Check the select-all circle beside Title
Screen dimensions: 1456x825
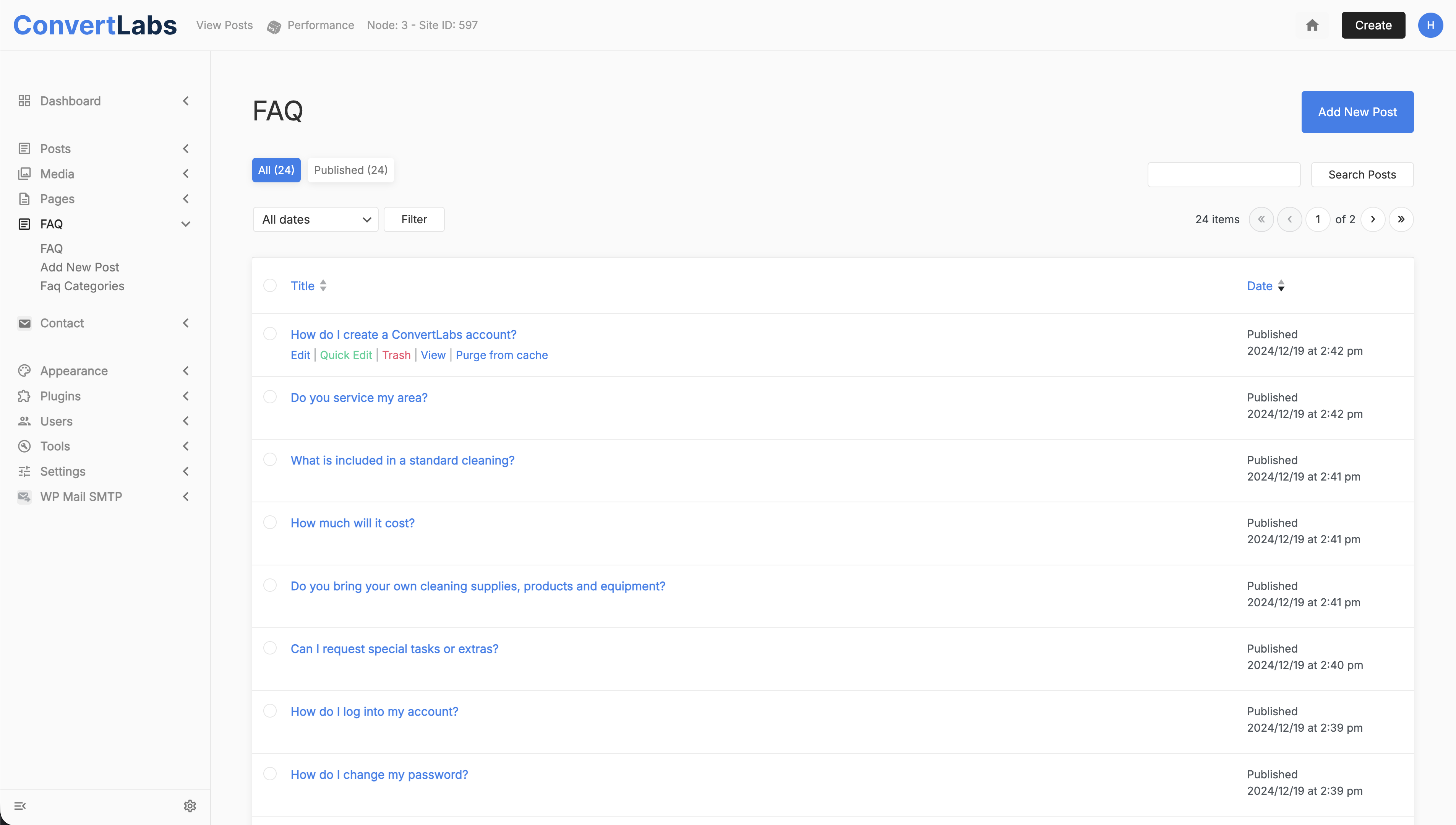tap(270, 286)
